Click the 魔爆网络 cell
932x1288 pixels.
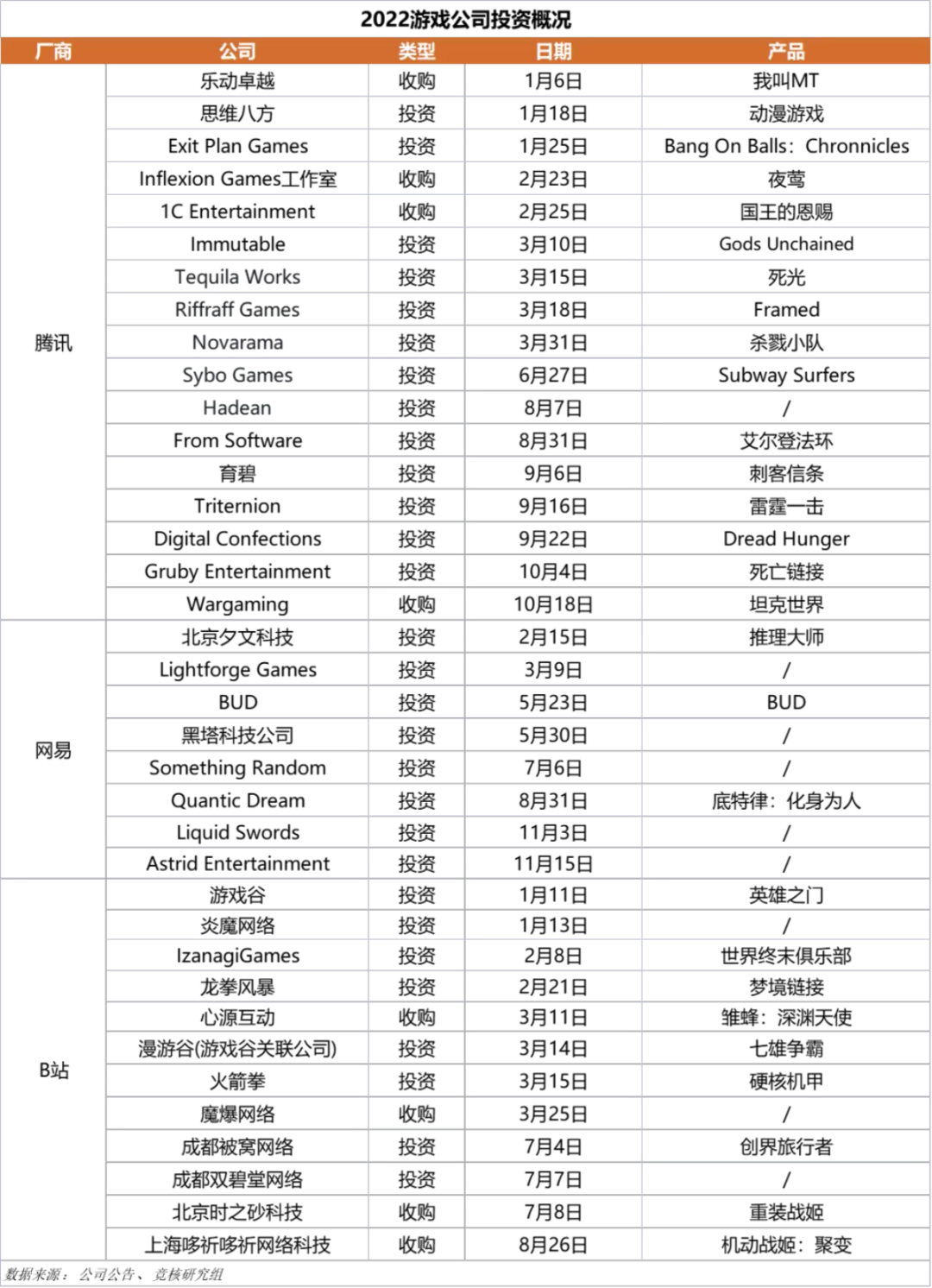[x=237, y=1114]
